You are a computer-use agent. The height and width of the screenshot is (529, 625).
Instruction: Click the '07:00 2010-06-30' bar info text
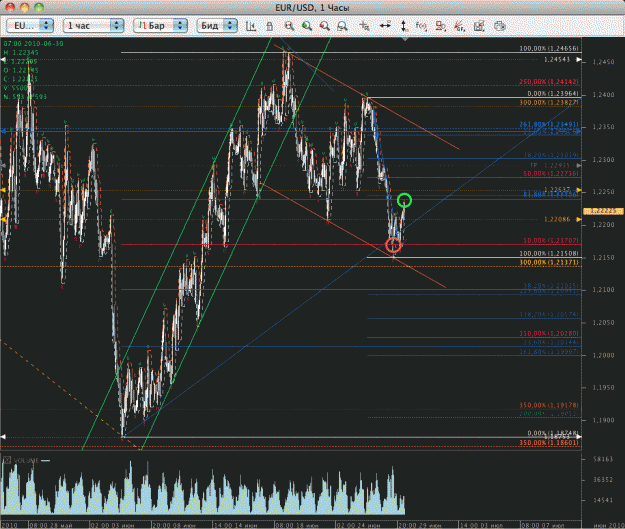[x=33, y=43]
